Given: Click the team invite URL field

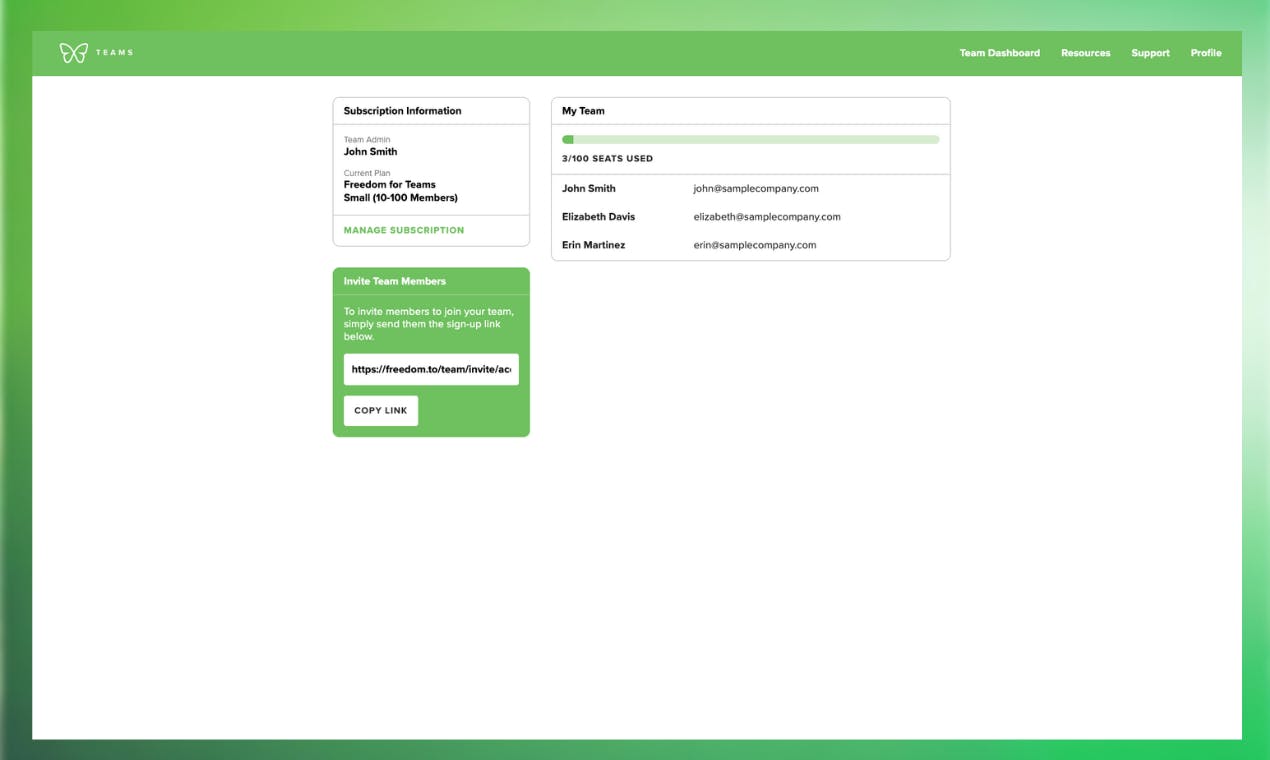Looking at the screenshot, I should [x=431, y=369].
